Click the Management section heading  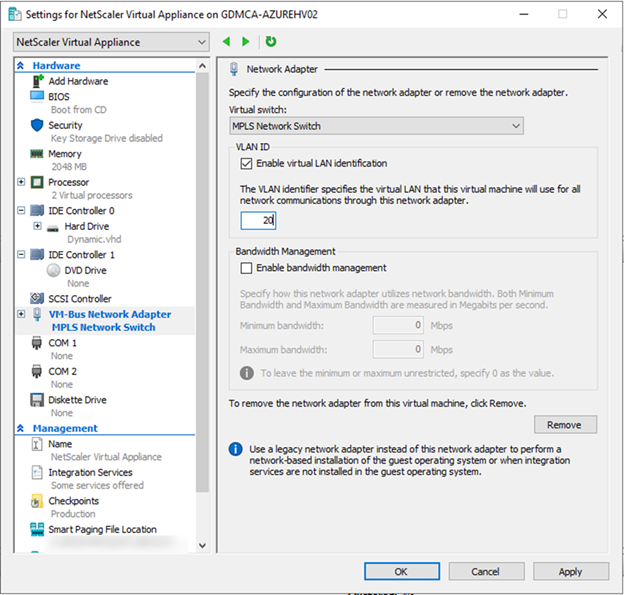pyautogui.click(x=65, y=428)
